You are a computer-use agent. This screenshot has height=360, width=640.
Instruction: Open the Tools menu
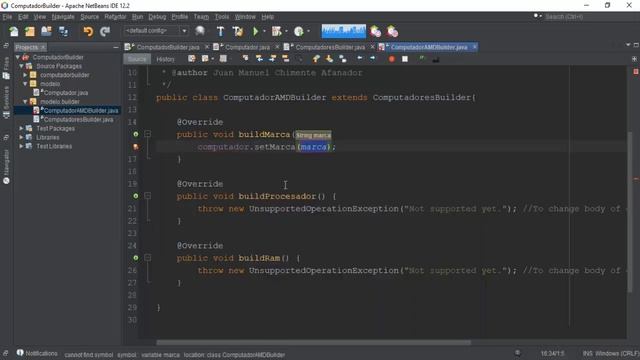click(x=222, y=17)
